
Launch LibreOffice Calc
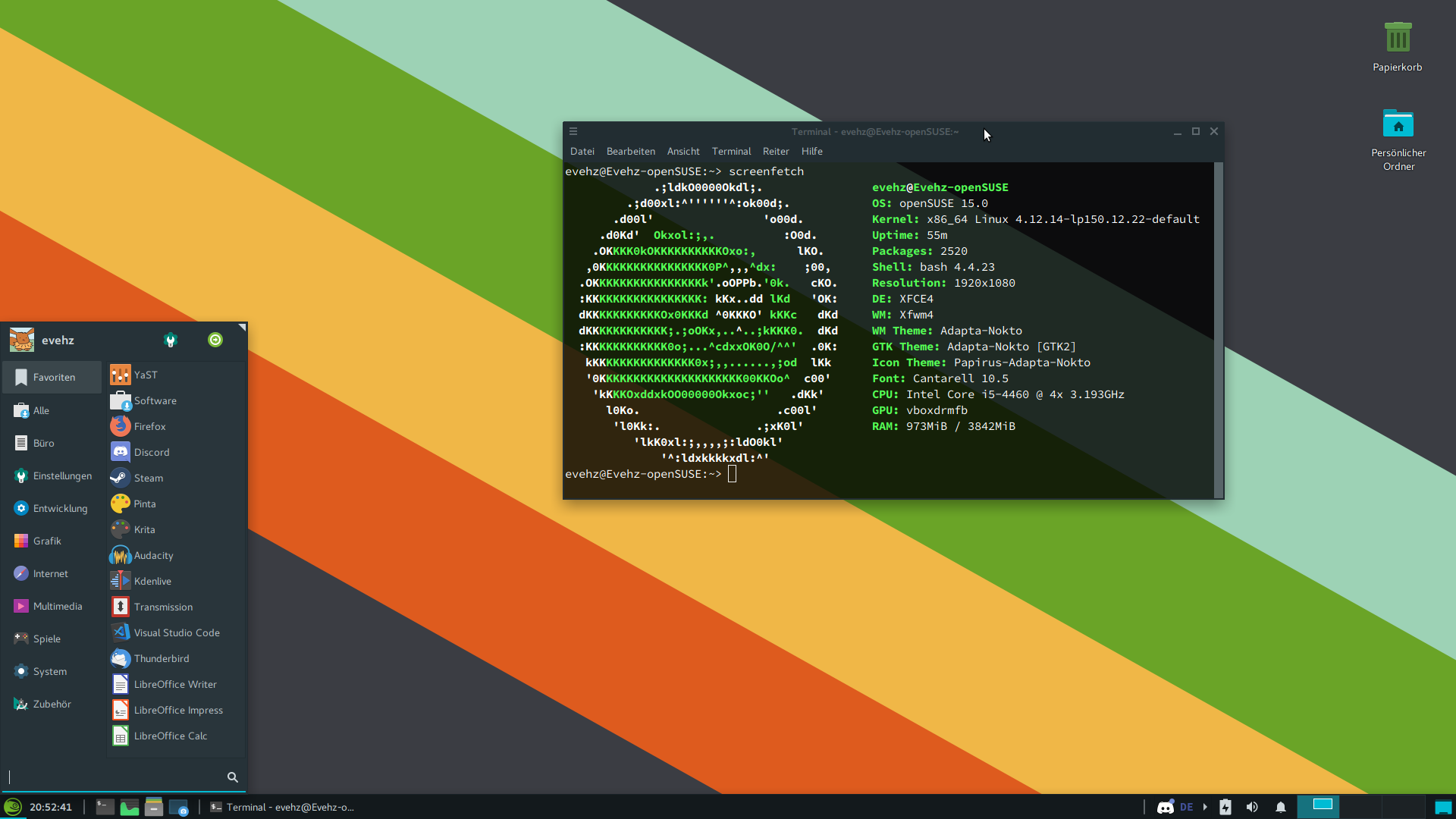[x=176, y=736]
